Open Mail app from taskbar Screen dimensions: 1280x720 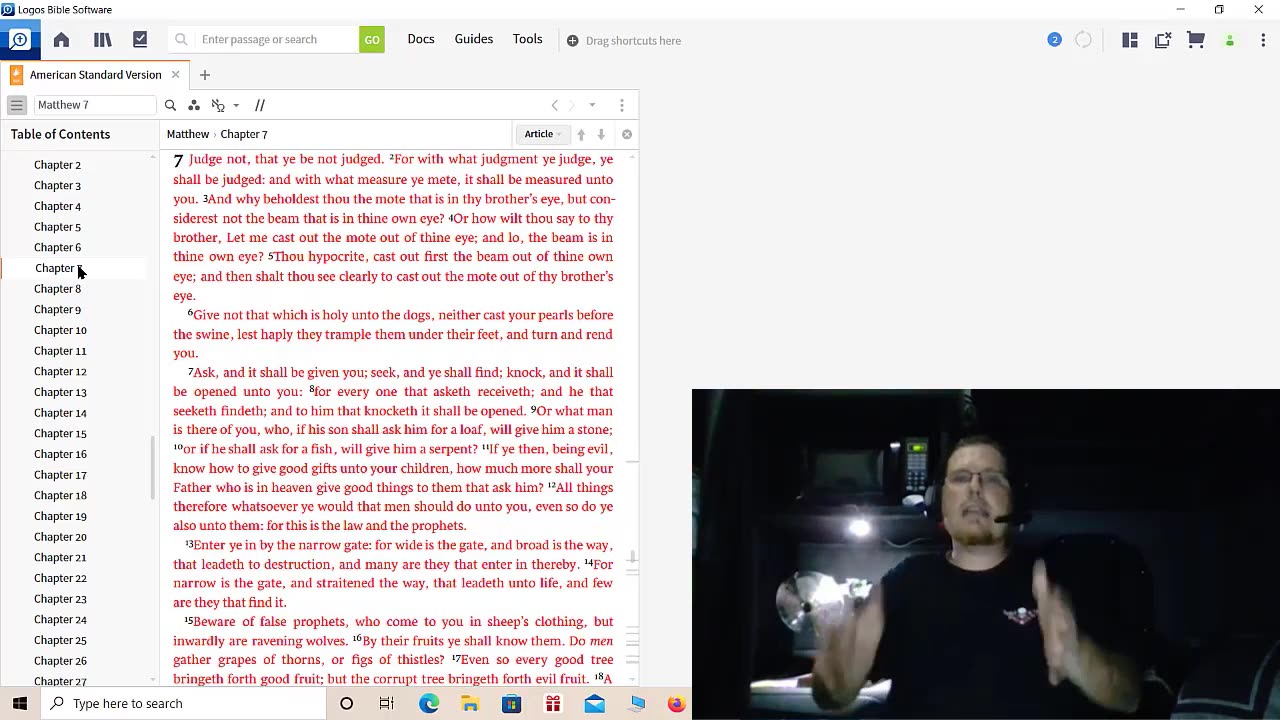pos(594,704)
